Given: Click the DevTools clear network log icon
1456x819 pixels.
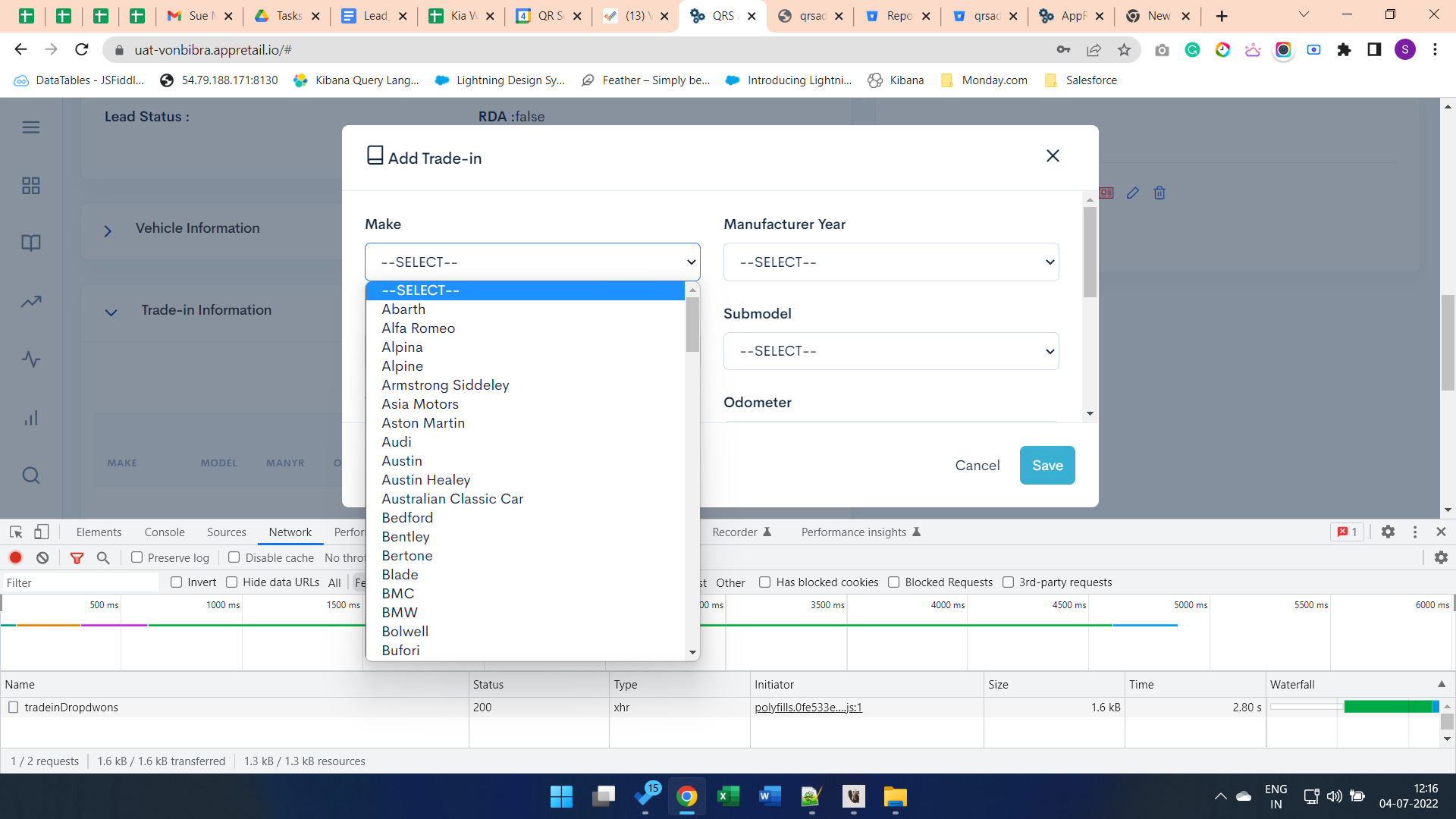Looking at the screenshot, I should (x=42, y=557).
